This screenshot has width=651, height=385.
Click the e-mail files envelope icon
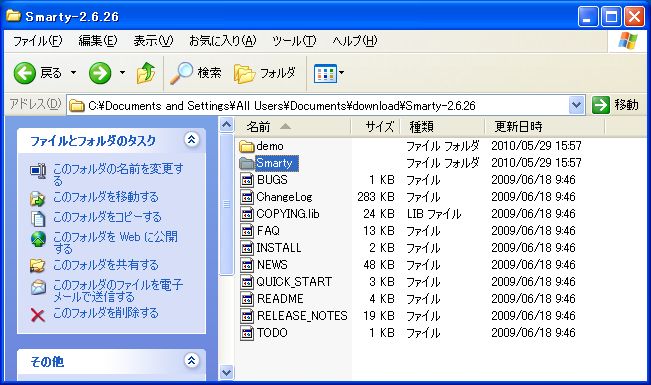point(38,287)
